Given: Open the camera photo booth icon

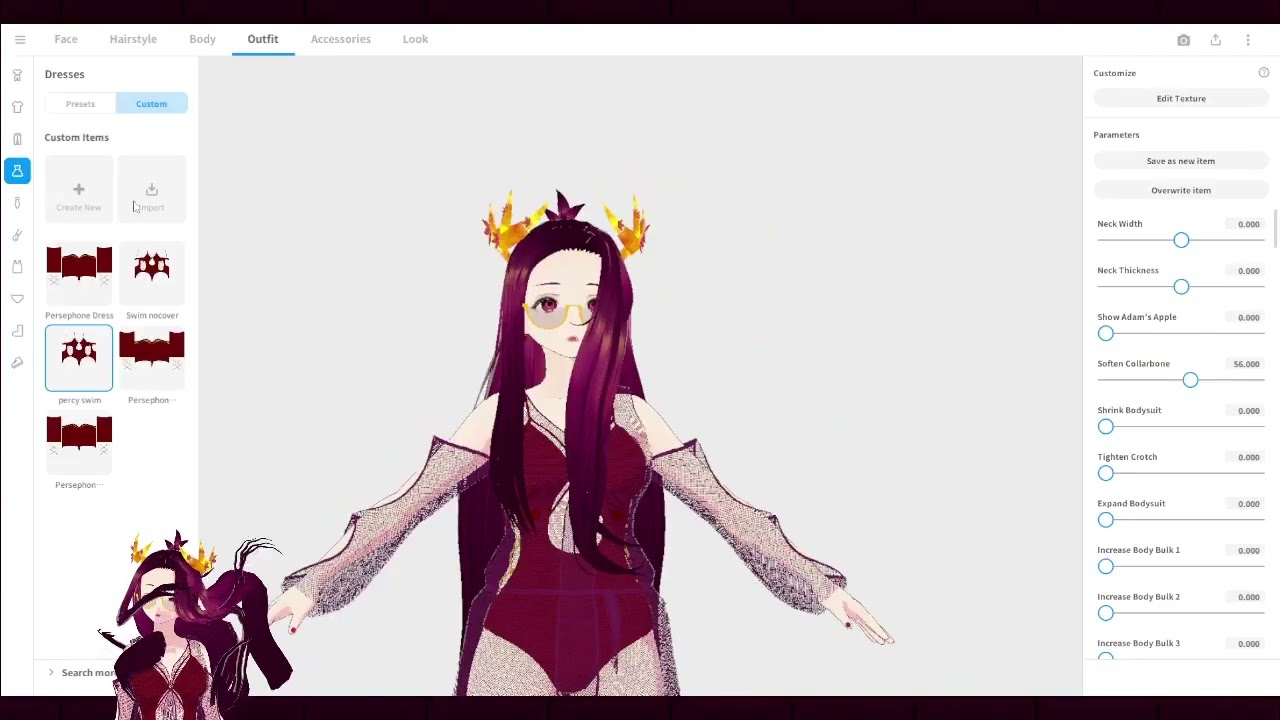Looking at the screenshot, I should (x=1184, y=40).
